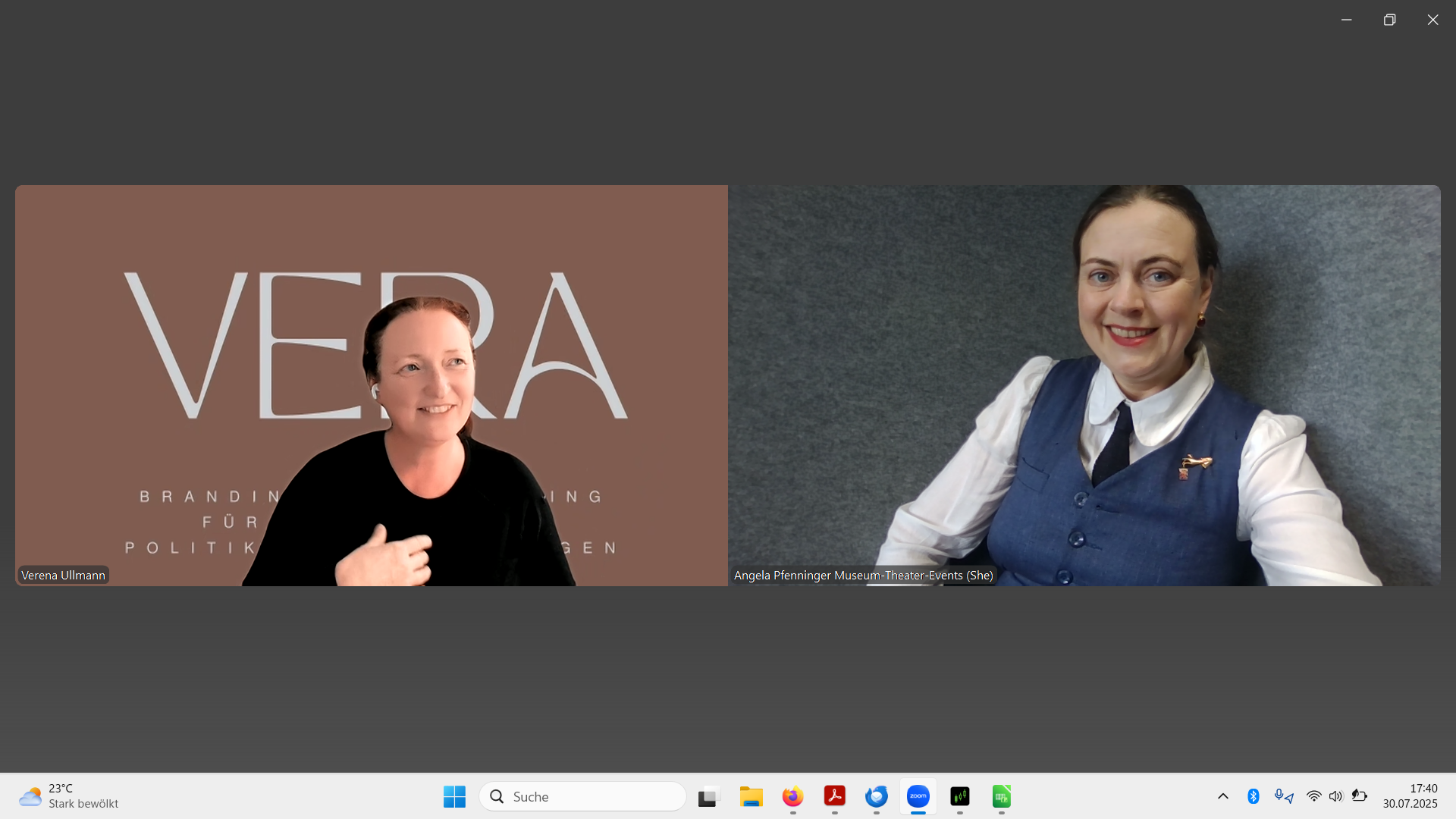Viewport: 1456px width, 819px height.
Task: Open the black candlestick chart app icon
Action: 959,796
